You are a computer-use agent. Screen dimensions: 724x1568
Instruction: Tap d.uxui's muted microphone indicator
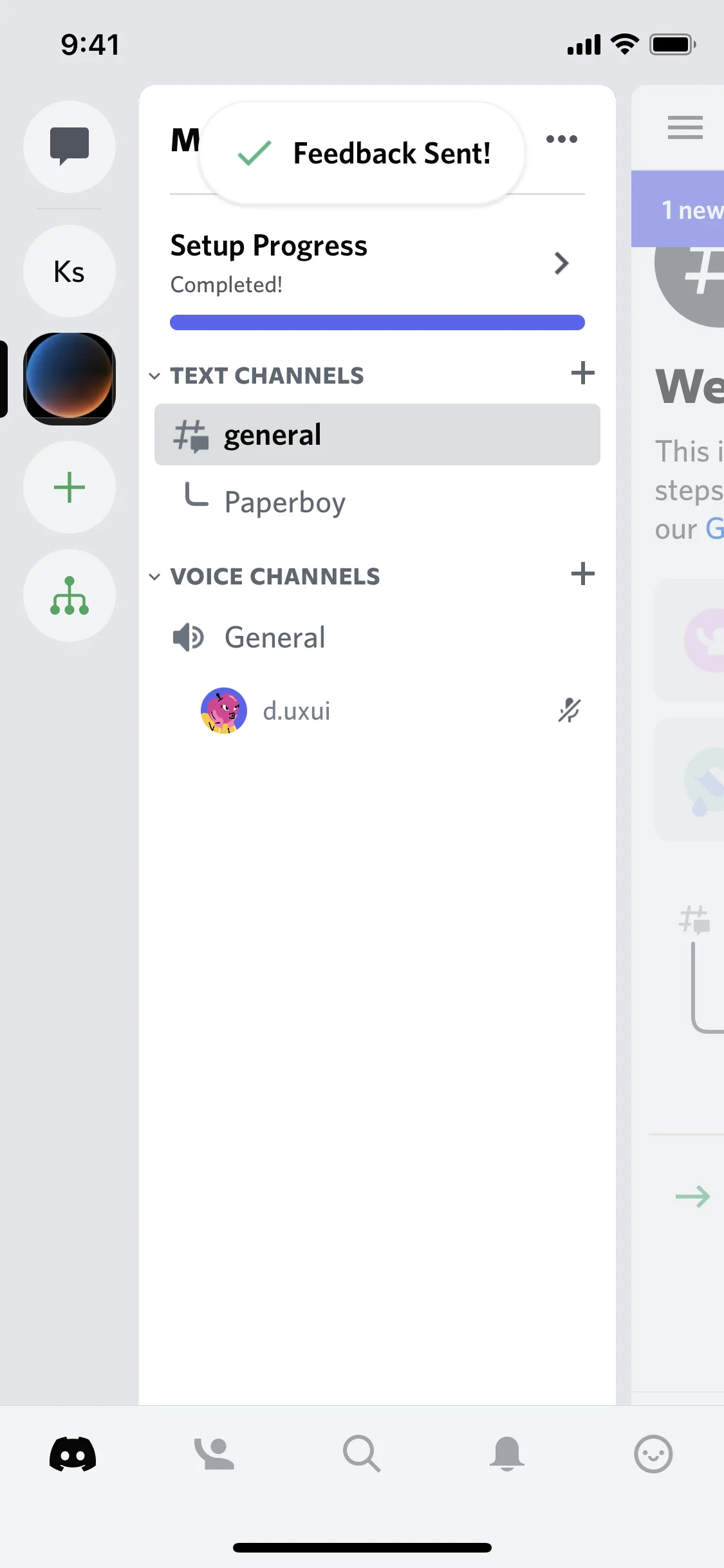[x=569, y=711]
